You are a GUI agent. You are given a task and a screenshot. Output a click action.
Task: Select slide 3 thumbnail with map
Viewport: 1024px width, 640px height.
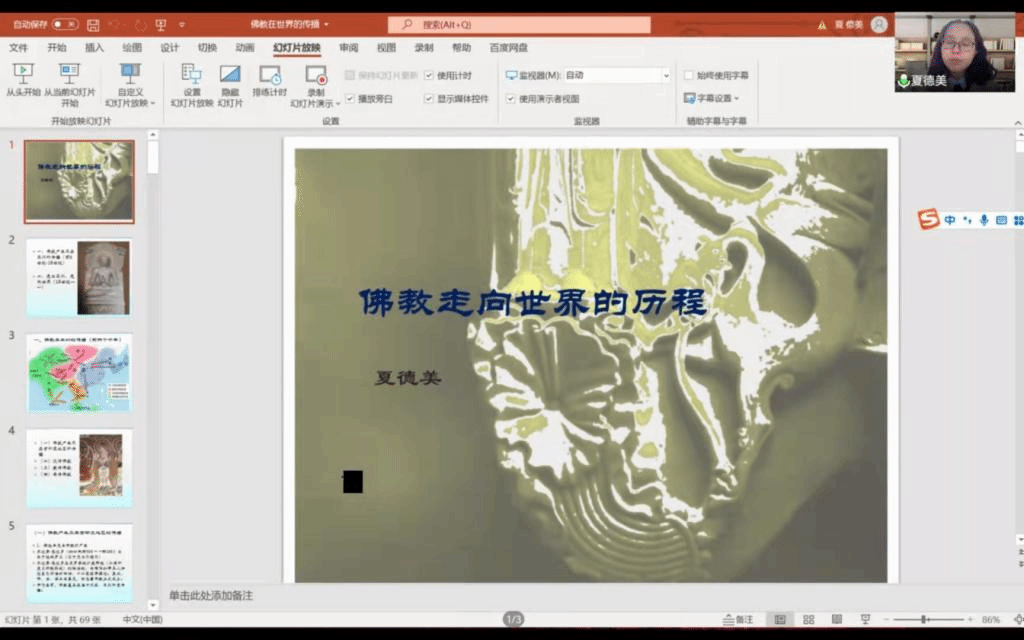point(79,372)
